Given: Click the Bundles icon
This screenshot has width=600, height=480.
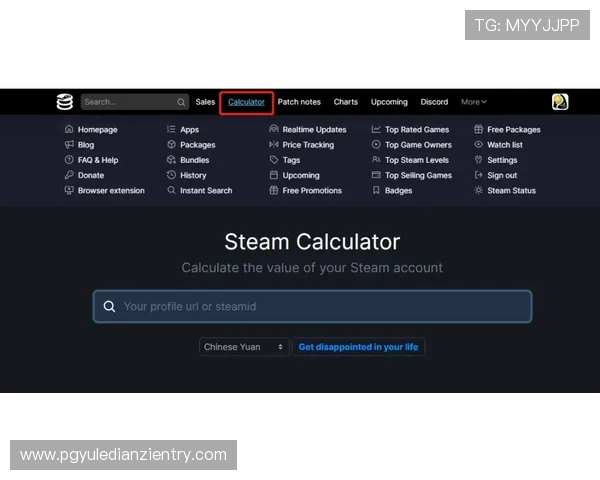Looking at the screenshot, I should tap(171, 160).
